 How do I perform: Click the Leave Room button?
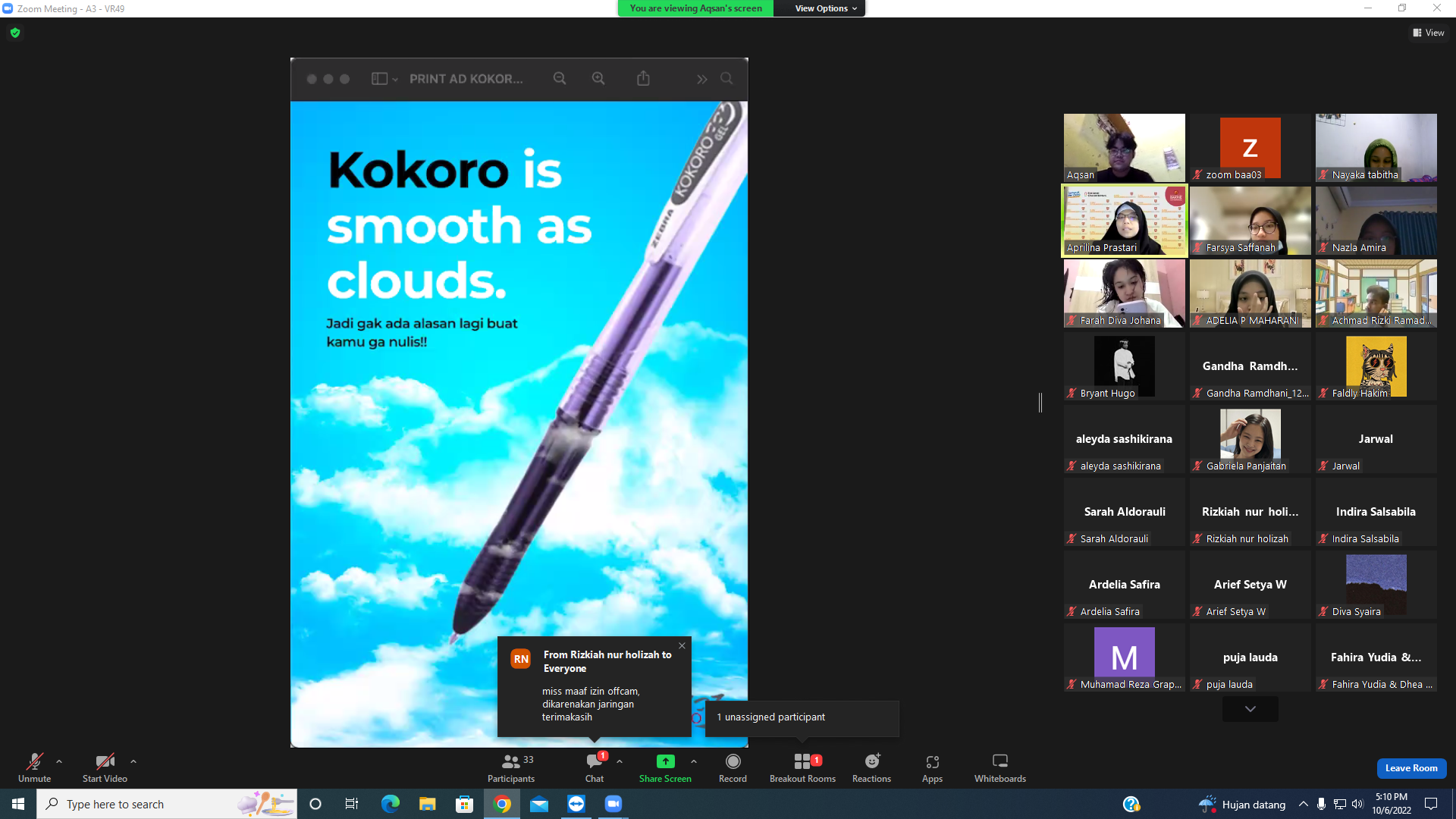pyautogui.click(x=1411, y=768)
